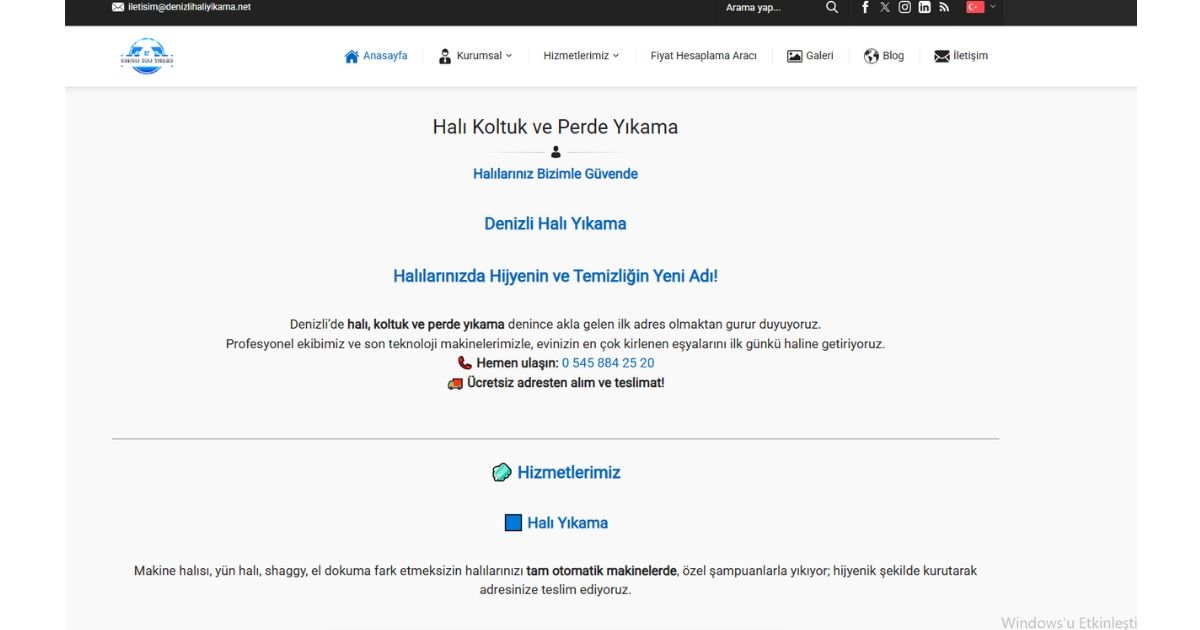Expand the Kurumsal dropdown menu

pyautogui.click(x=475, y=56)
